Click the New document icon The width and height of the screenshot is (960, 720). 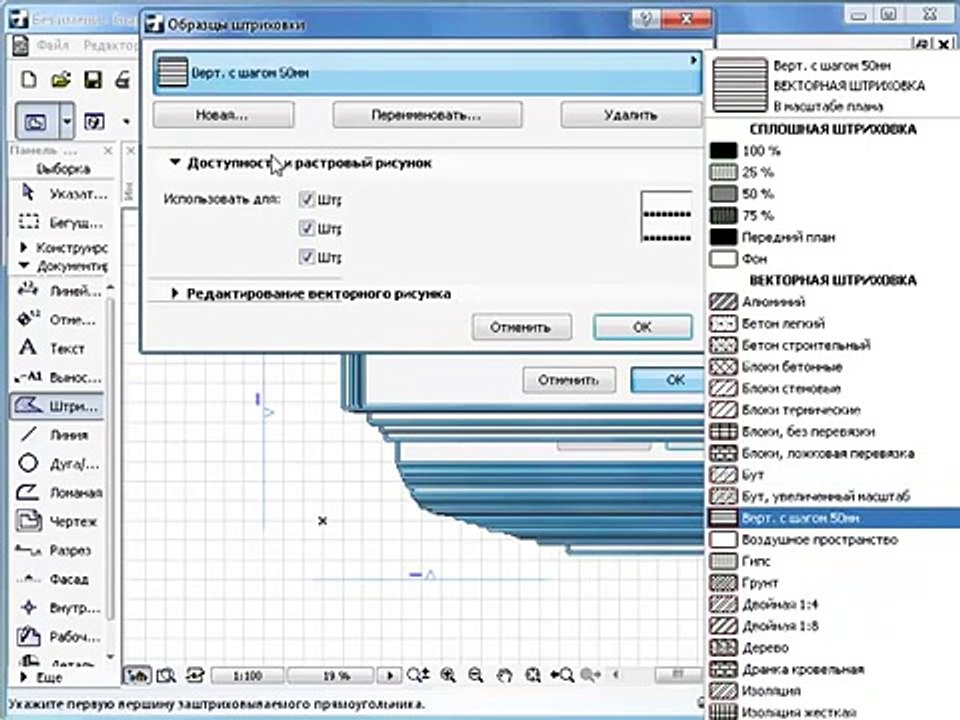(28, 80)
